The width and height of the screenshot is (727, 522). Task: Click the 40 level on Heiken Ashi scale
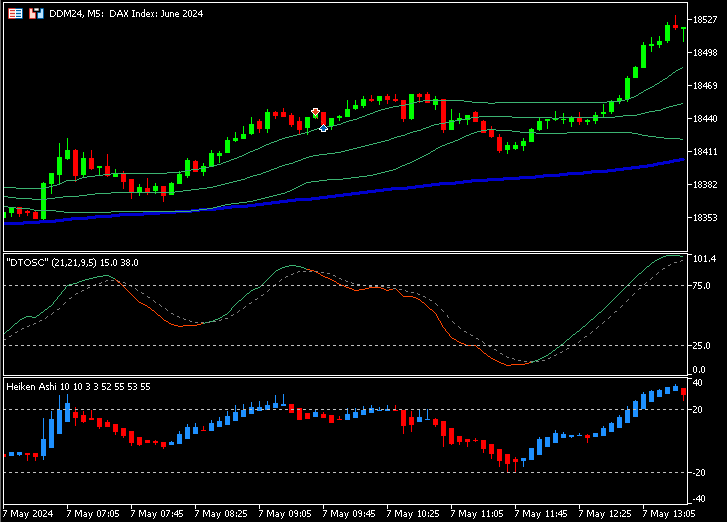[x=697, y=382]
